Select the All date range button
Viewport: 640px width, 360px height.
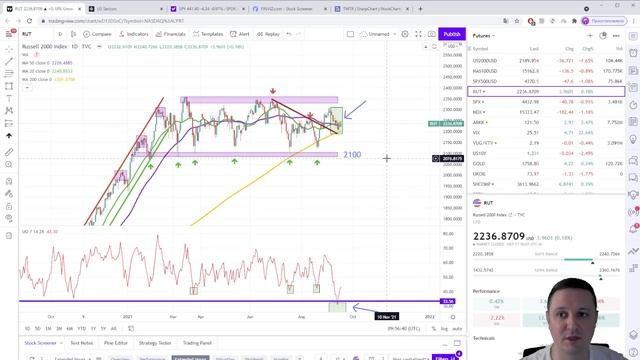pyautogui.click(x=113, y=329)
